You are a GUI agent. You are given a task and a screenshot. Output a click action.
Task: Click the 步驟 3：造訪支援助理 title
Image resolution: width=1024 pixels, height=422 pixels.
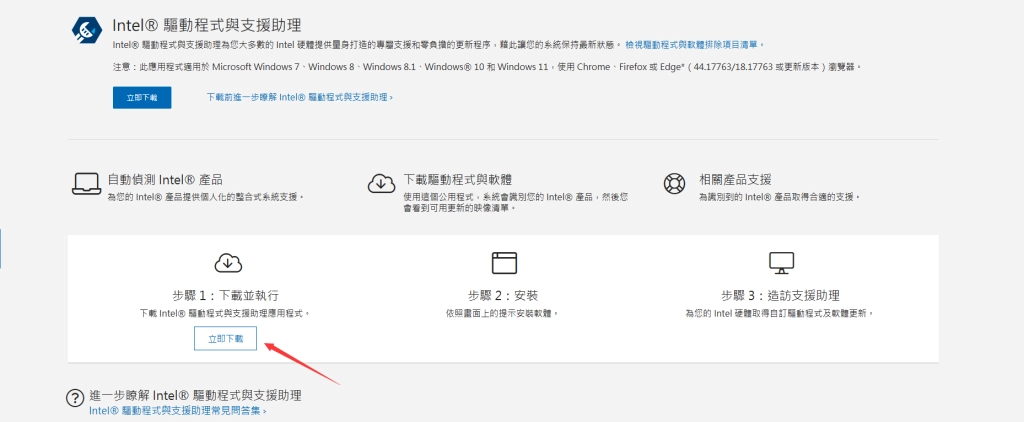[780, 295]
